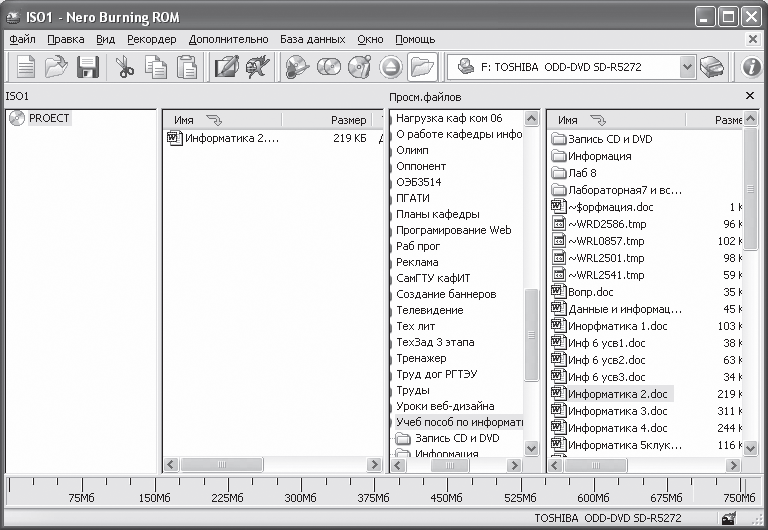The height and width of the screenshot is (530, 768).
Task: Open the База данных menu
Action: tap(312, 39)
